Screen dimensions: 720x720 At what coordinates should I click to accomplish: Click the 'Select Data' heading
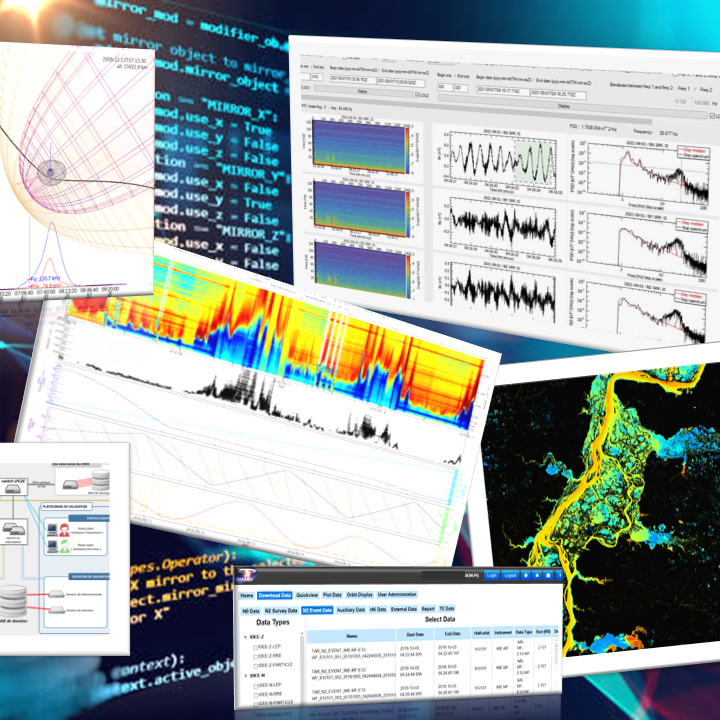[439, 619]
